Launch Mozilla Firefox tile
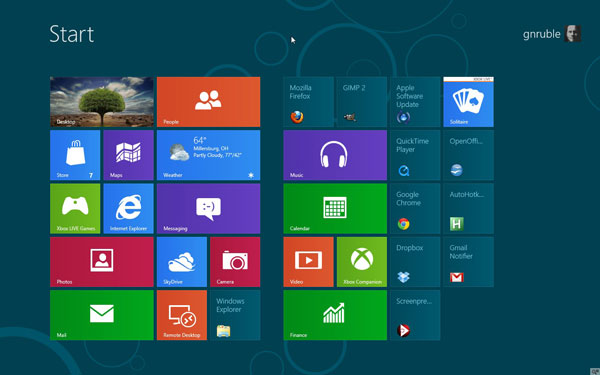This screenshot has height=375, width=600. click(308, 102)
